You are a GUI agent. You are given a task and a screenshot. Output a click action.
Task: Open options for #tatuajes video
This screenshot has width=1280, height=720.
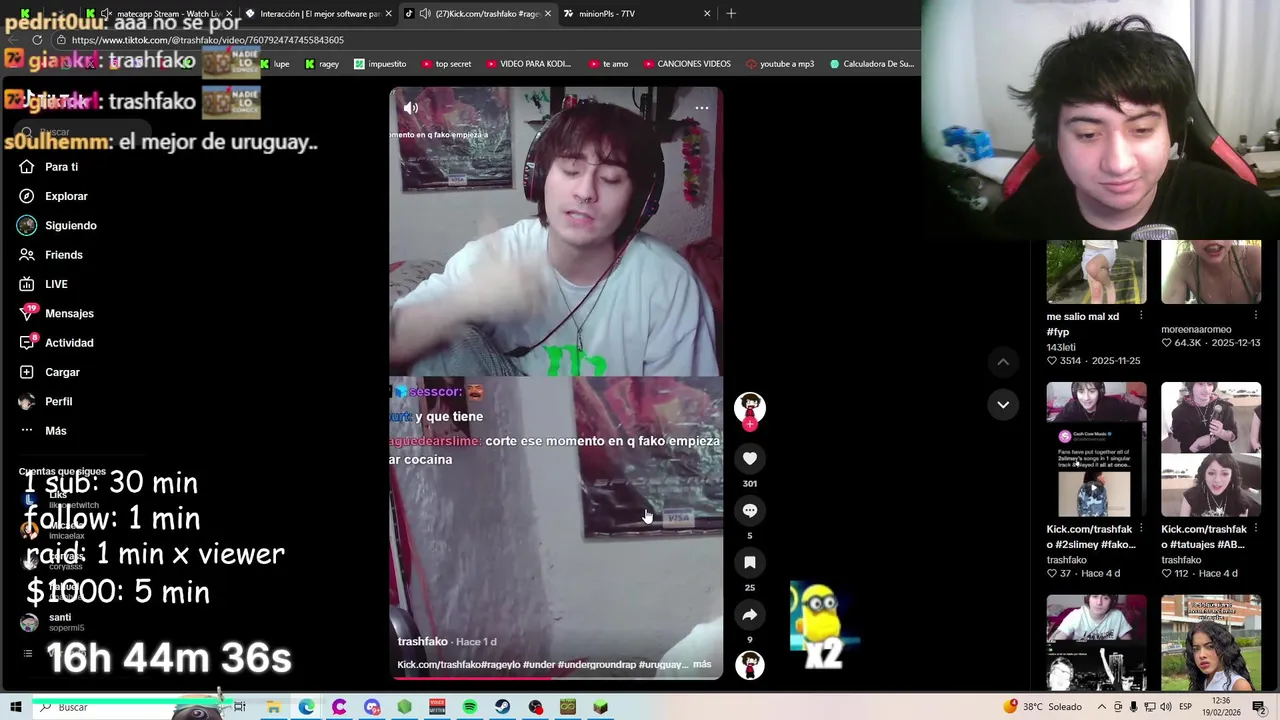(x=1256, y=528)
